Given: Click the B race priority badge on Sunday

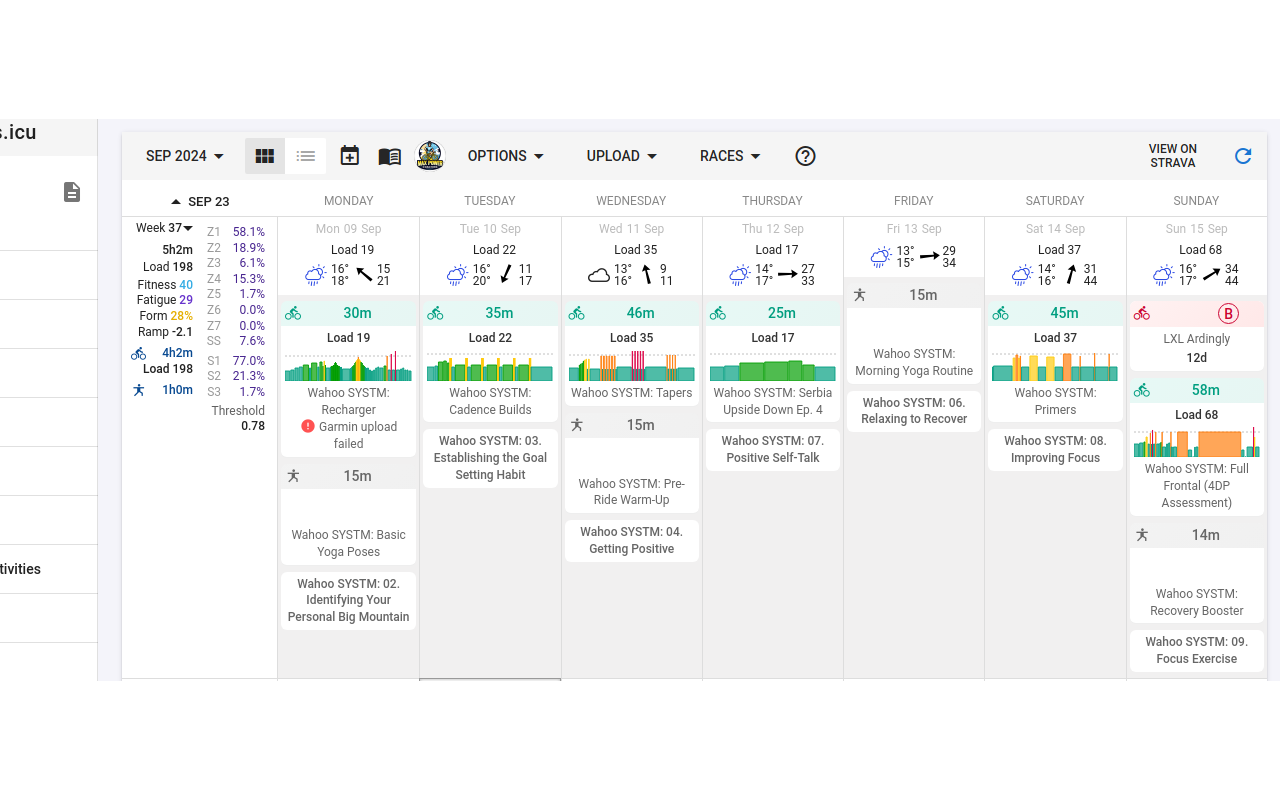Looking at the screenshot, I should pos(1228,314).
